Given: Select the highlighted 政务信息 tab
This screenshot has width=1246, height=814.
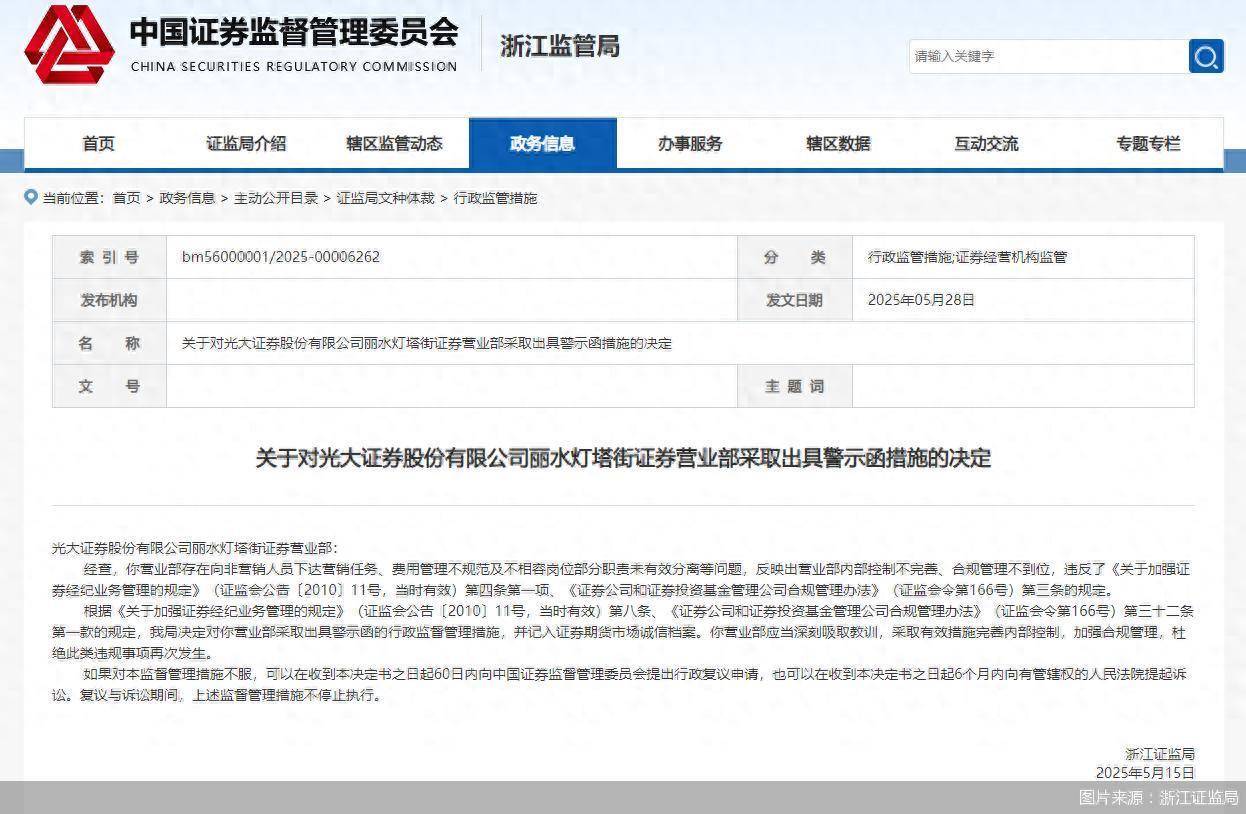Looking at the screenshot, I should (542, 144).
